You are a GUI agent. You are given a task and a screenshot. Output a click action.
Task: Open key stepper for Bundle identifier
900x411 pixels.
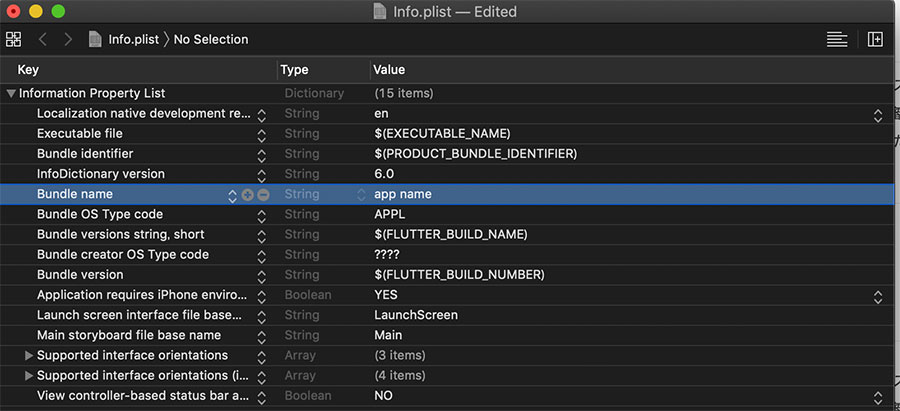pos(262,154)
